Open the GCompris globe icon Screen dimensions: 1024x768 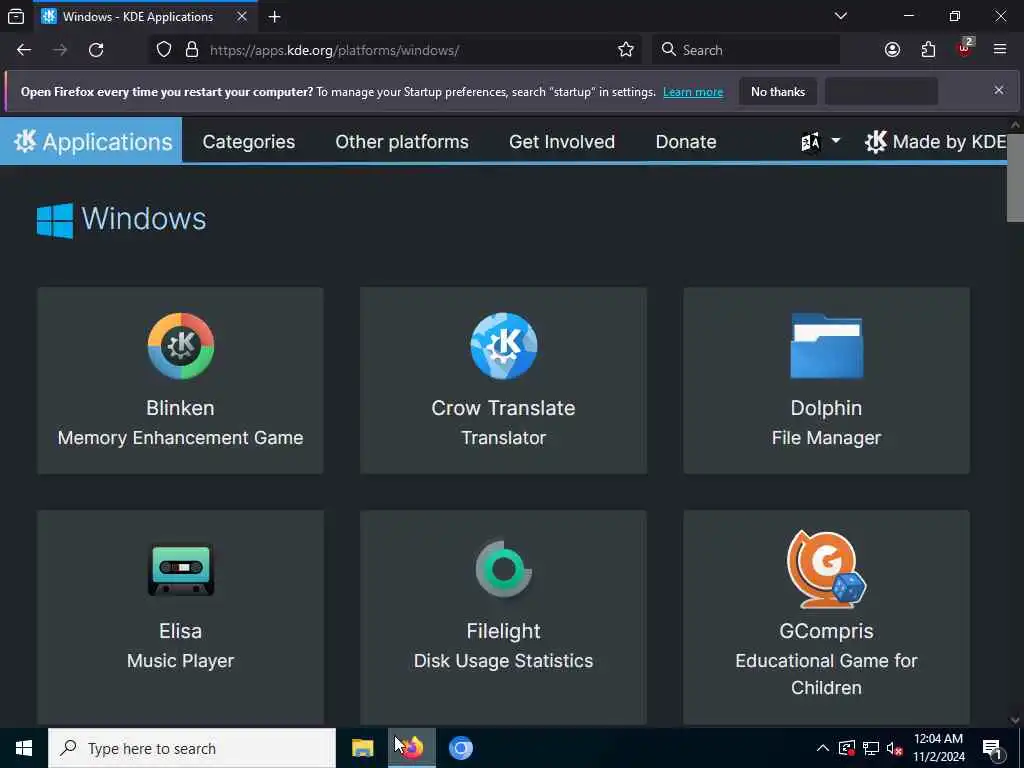826,569
